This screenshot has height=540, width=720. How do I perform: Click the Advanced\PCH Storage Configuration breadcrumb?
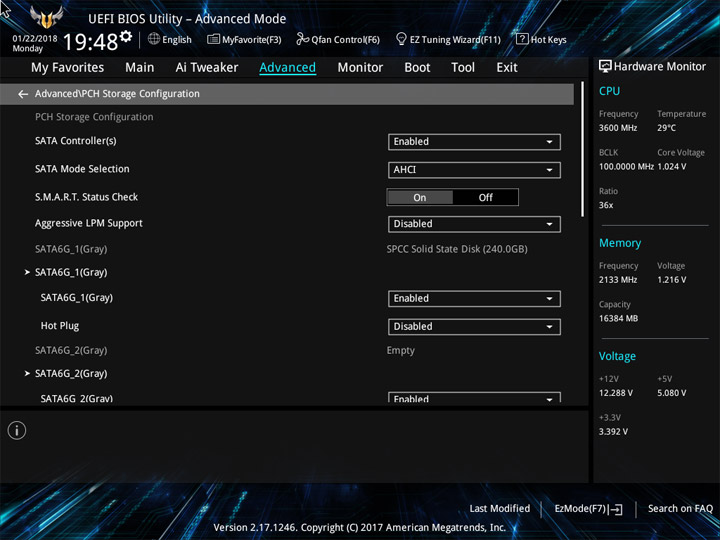tap(117, 94)
